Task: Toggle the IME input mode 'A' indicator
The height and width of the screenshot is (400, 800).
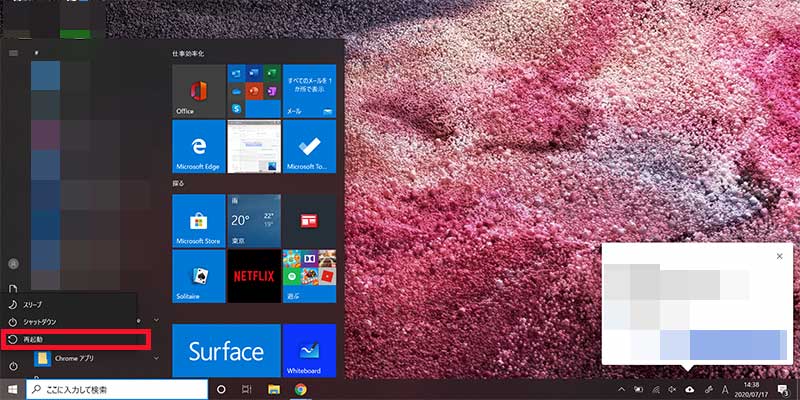Action: click(x=725, y=389)
